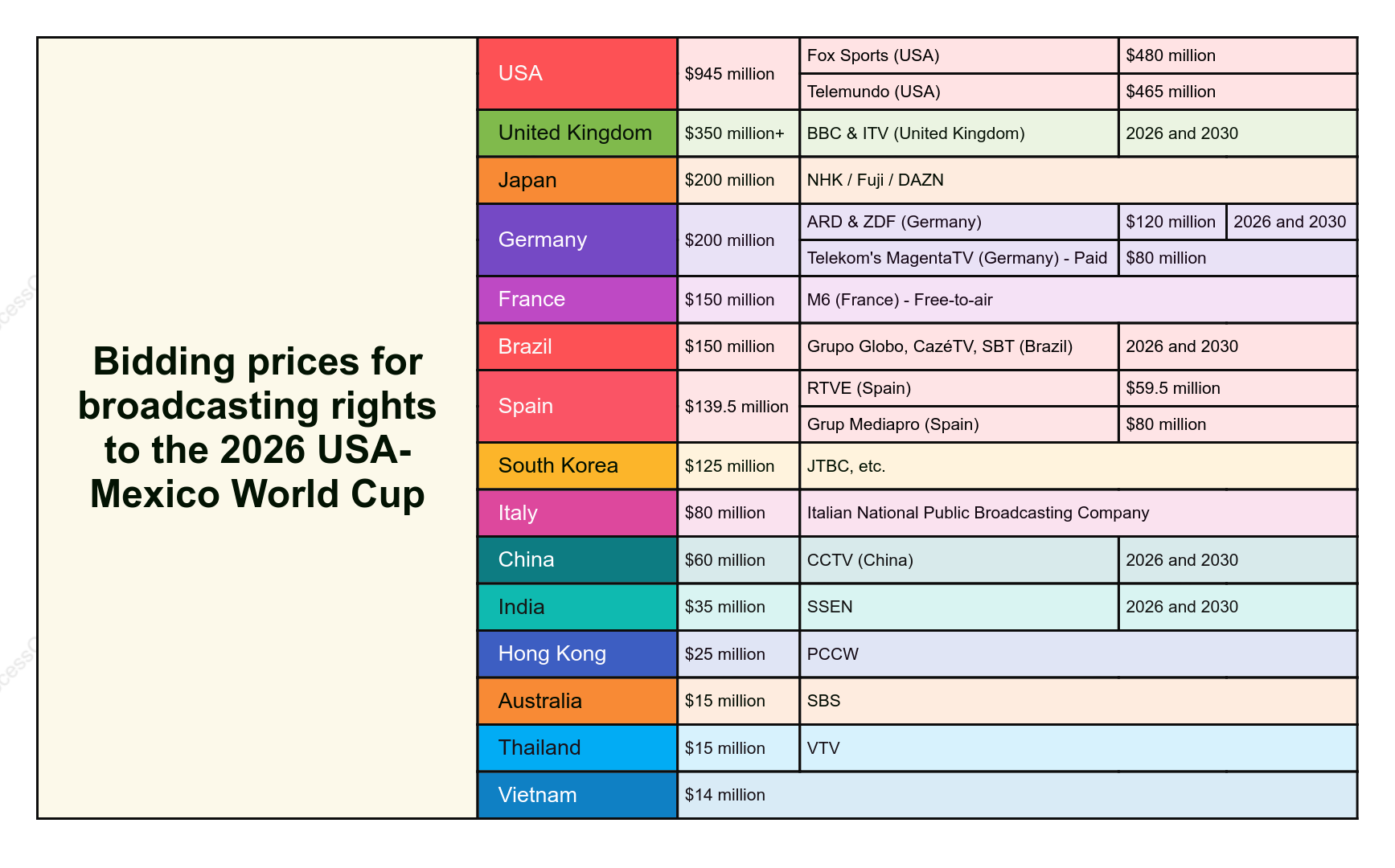The image size is (1395, 868).
Task: Select the Germany country node
Action: pyautogui.click(x=577, y=240)
